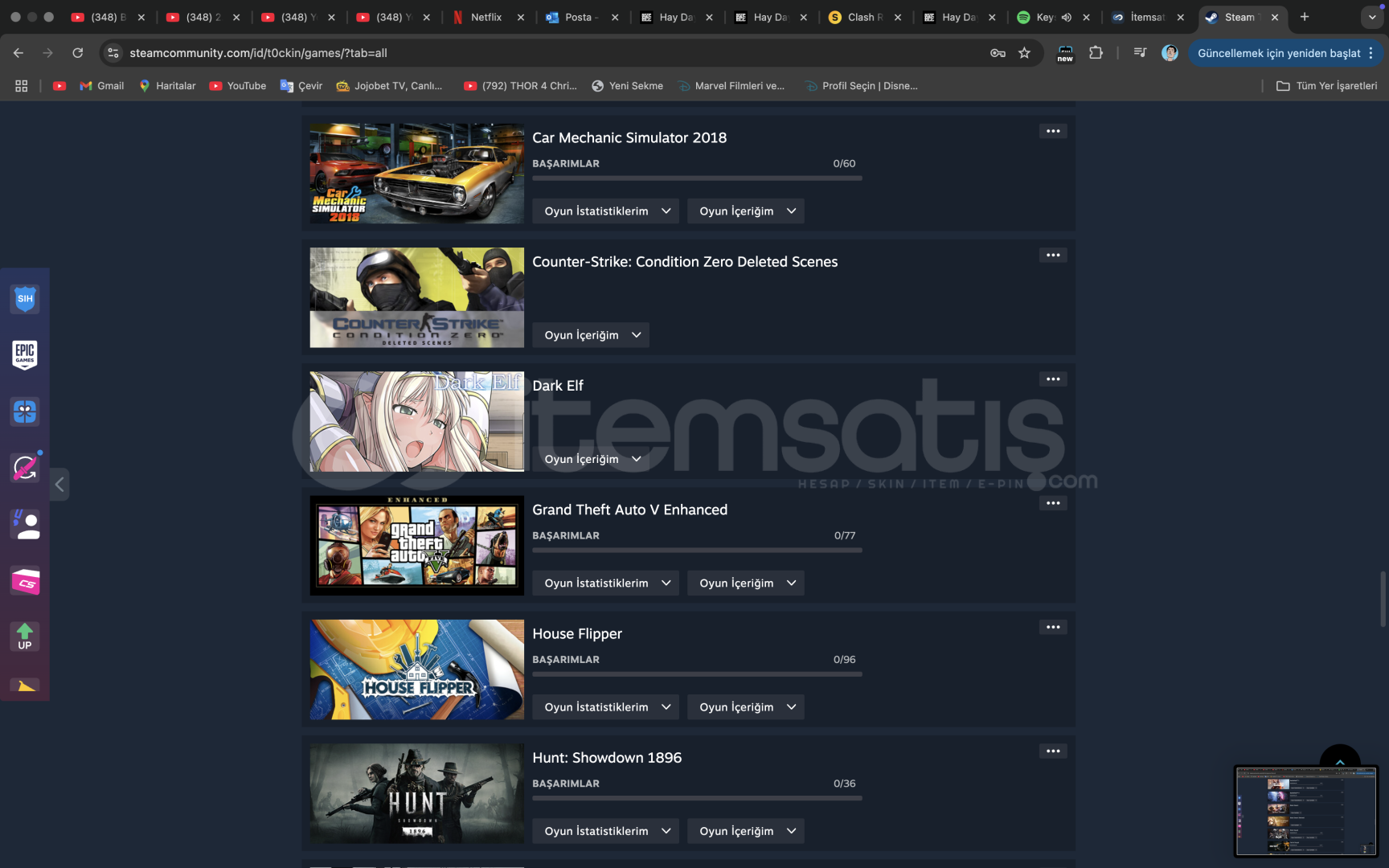Switch to the Posta tab
This screenshot has width=1389, height=868.
tap(580, 17)
